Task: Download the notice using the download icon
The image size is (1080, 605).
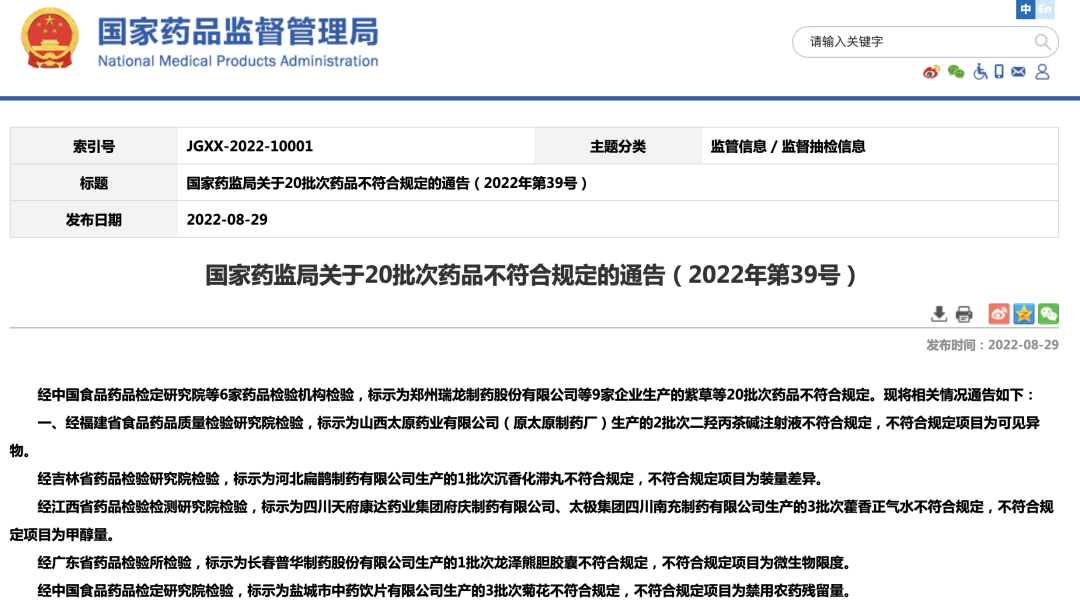Action: pos(939,314)
